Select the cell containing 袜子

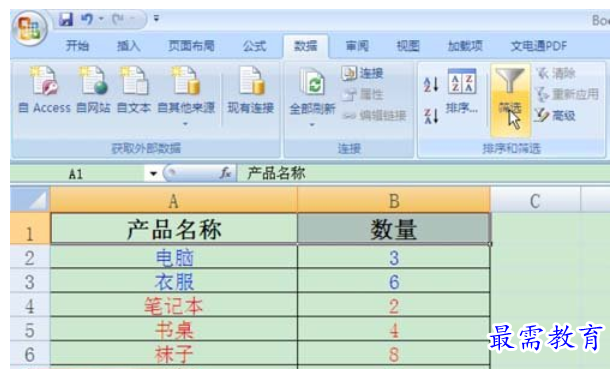click(174, 354)
